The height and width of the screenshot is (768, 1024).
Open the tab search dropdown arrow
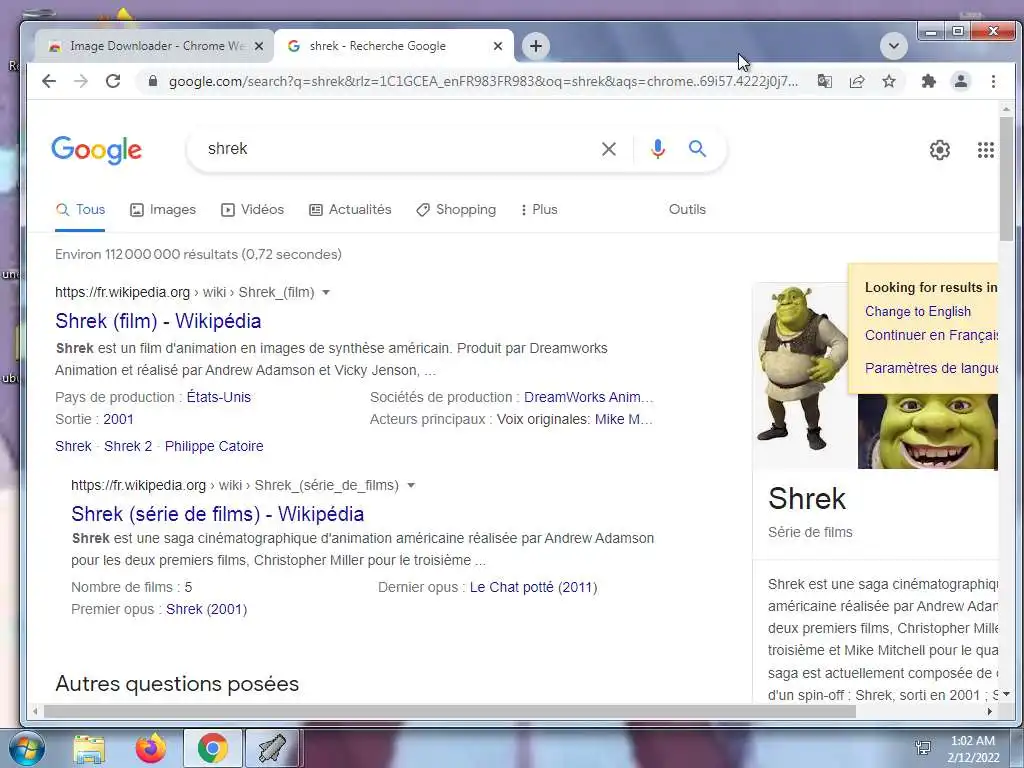pos(894,46)
